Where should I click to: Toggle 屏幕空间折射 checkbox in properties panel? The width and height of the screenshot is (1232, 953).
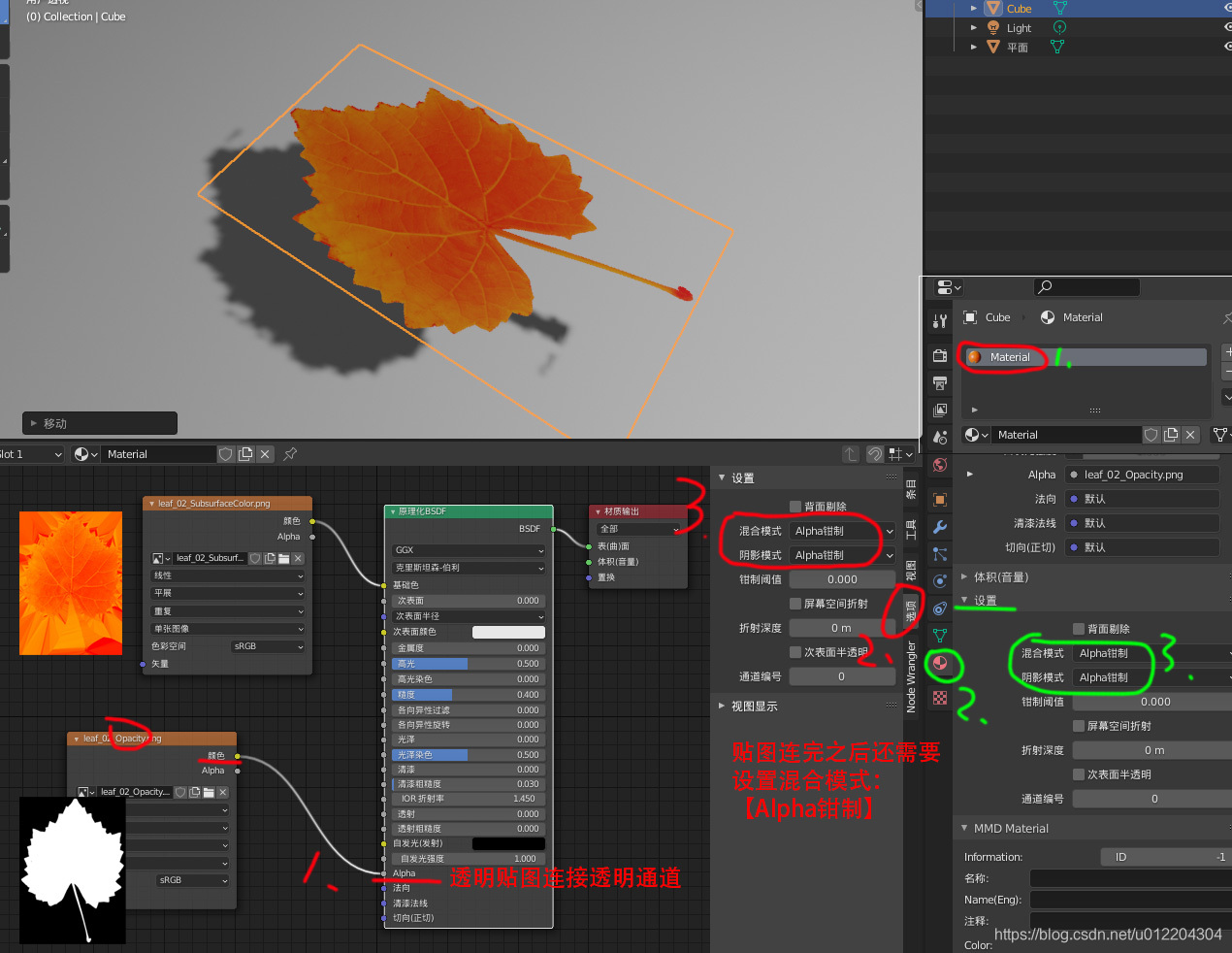tap(1079, 726)
